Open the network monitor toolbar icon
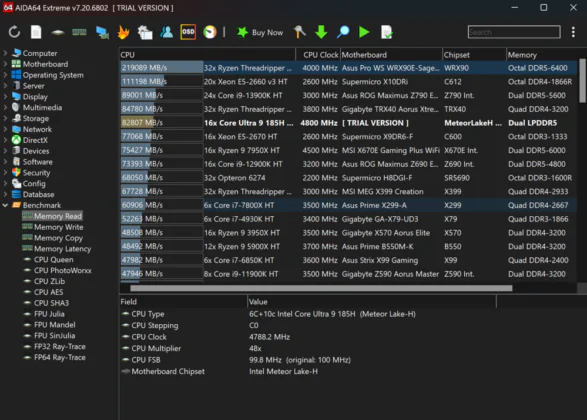Screen dimensions: 587x420 coord(102,33)
